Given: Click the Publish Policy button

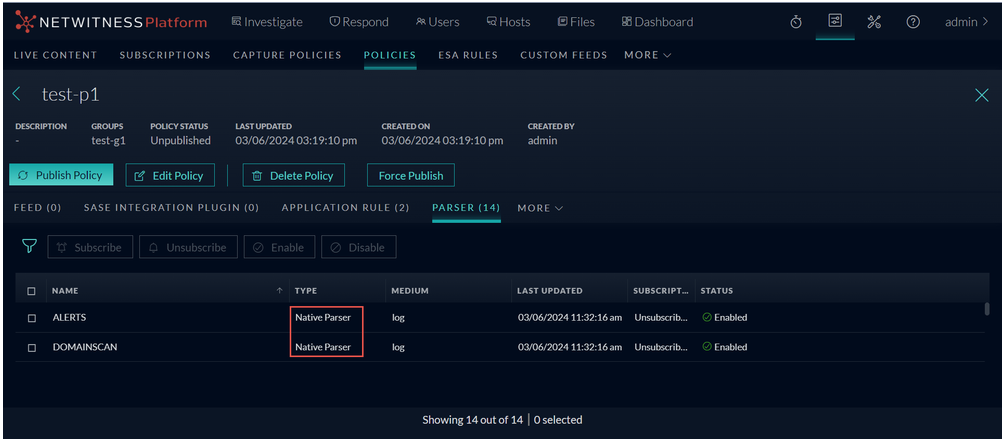Looking at the screenshot, I should [61, 175].
